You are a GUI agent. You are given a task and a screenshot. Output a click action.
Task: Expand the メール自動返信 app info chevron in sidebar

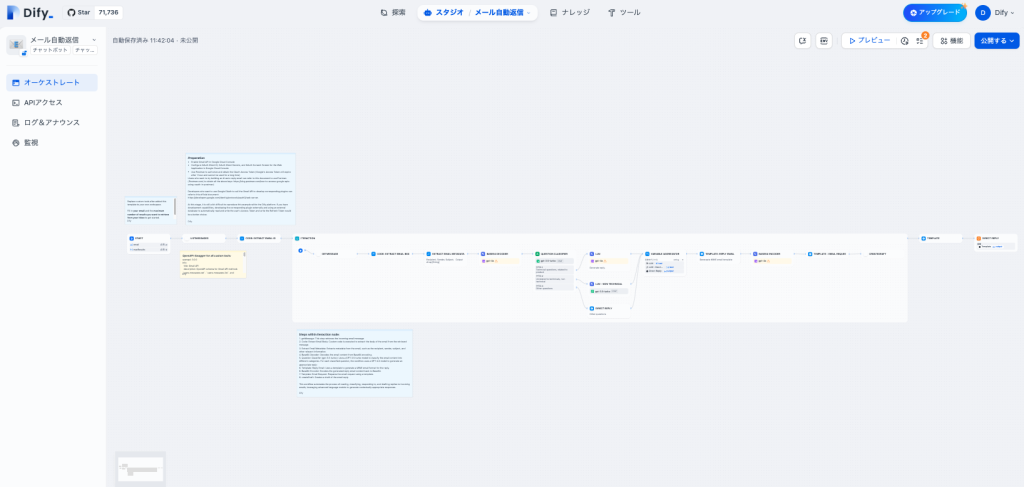94,40
